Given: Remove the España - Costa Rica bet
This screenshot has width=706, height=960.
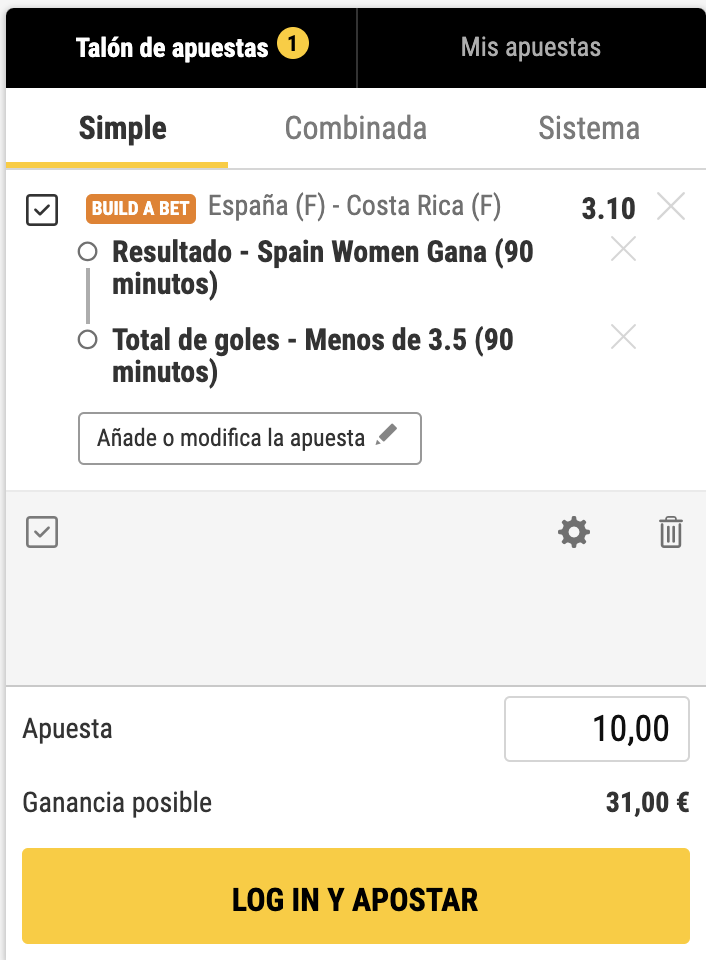Looking at the screenshot, I should 671,207.
